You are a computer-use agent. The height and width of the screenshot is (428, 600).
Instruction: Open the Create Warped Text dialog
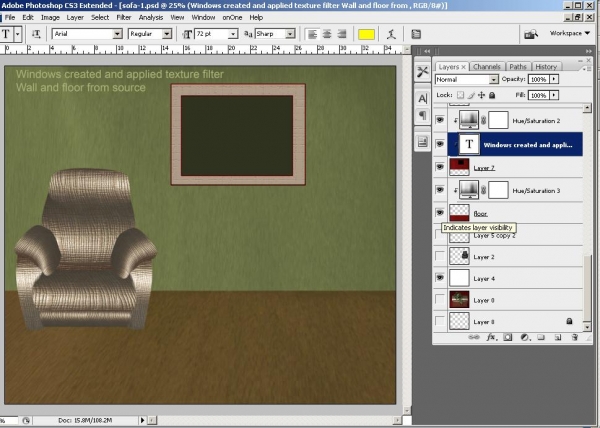pos(391,34)
